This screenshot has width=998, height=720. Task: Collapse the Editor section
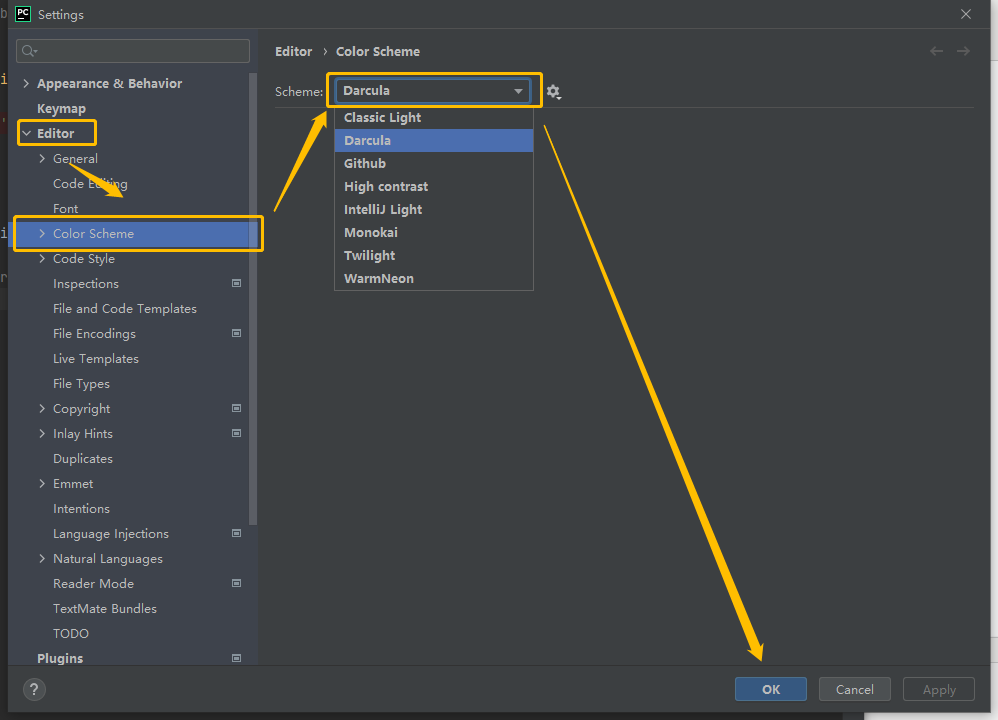[x=27, y=133]
